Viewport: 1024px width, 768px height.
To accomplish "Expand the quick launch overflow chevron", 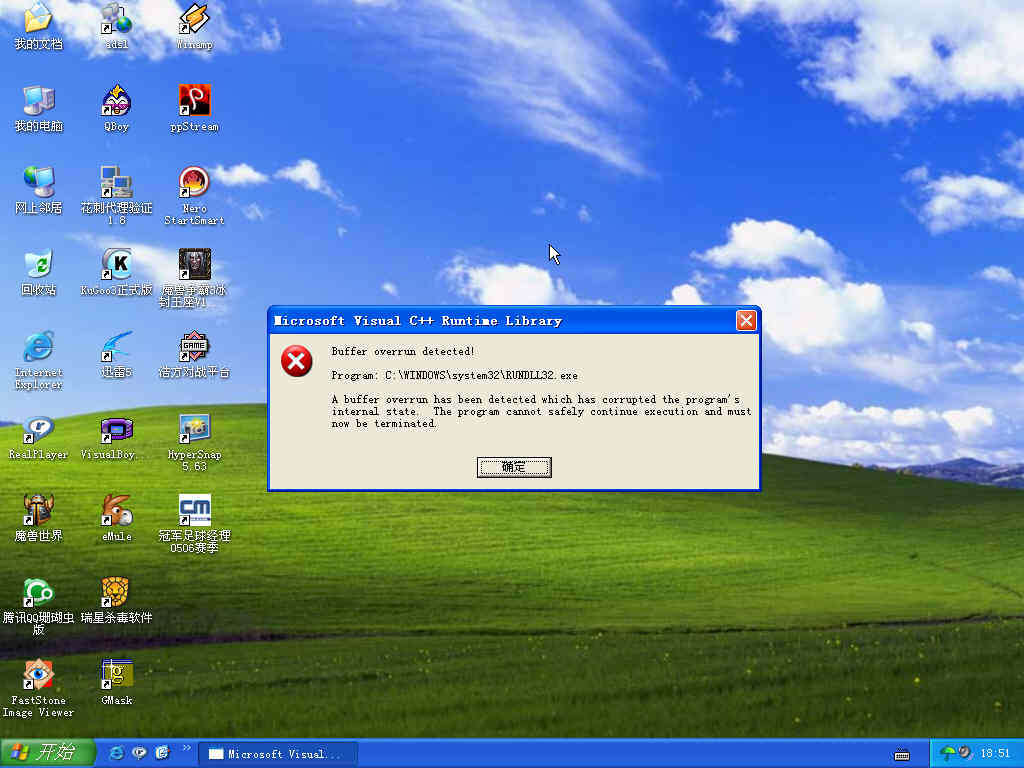I will click(186, 748).
